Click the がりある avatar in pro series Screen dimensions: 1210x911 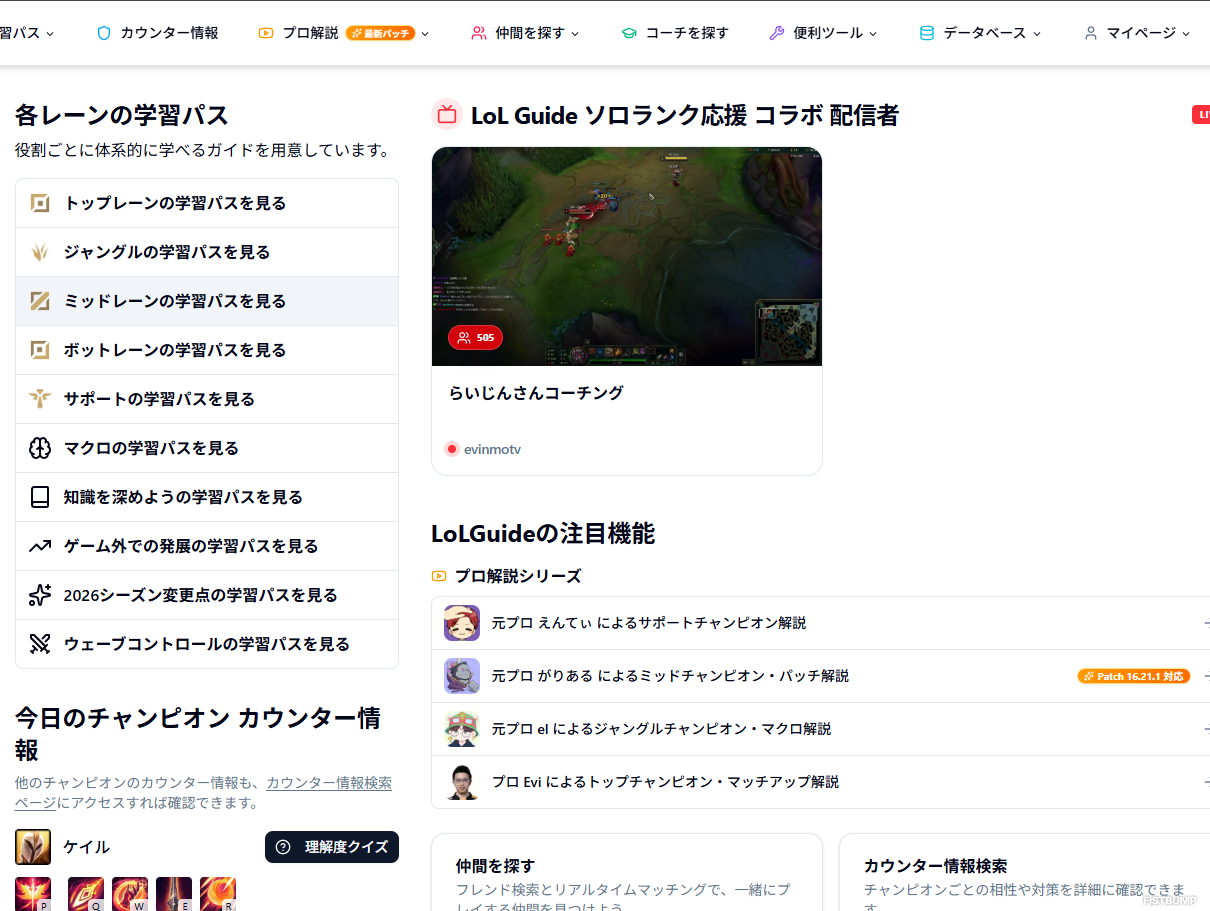462,676
